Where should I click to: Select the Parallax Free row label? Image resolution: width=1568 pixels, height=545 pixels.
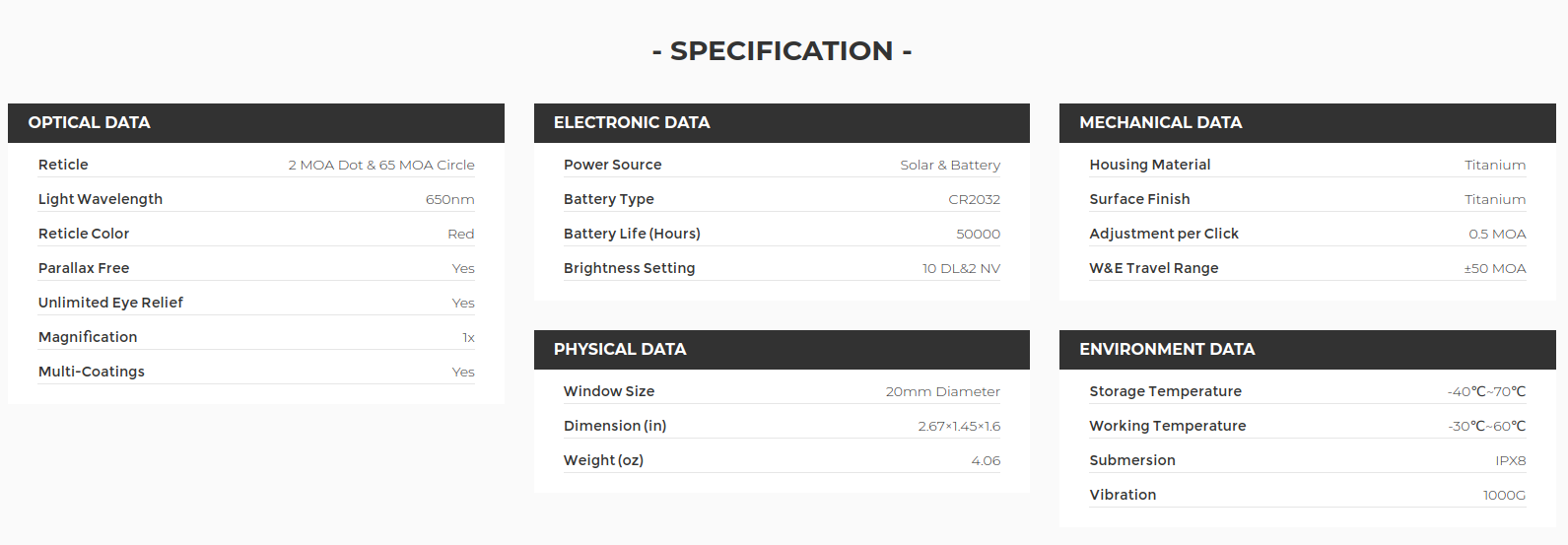point(84,268)
